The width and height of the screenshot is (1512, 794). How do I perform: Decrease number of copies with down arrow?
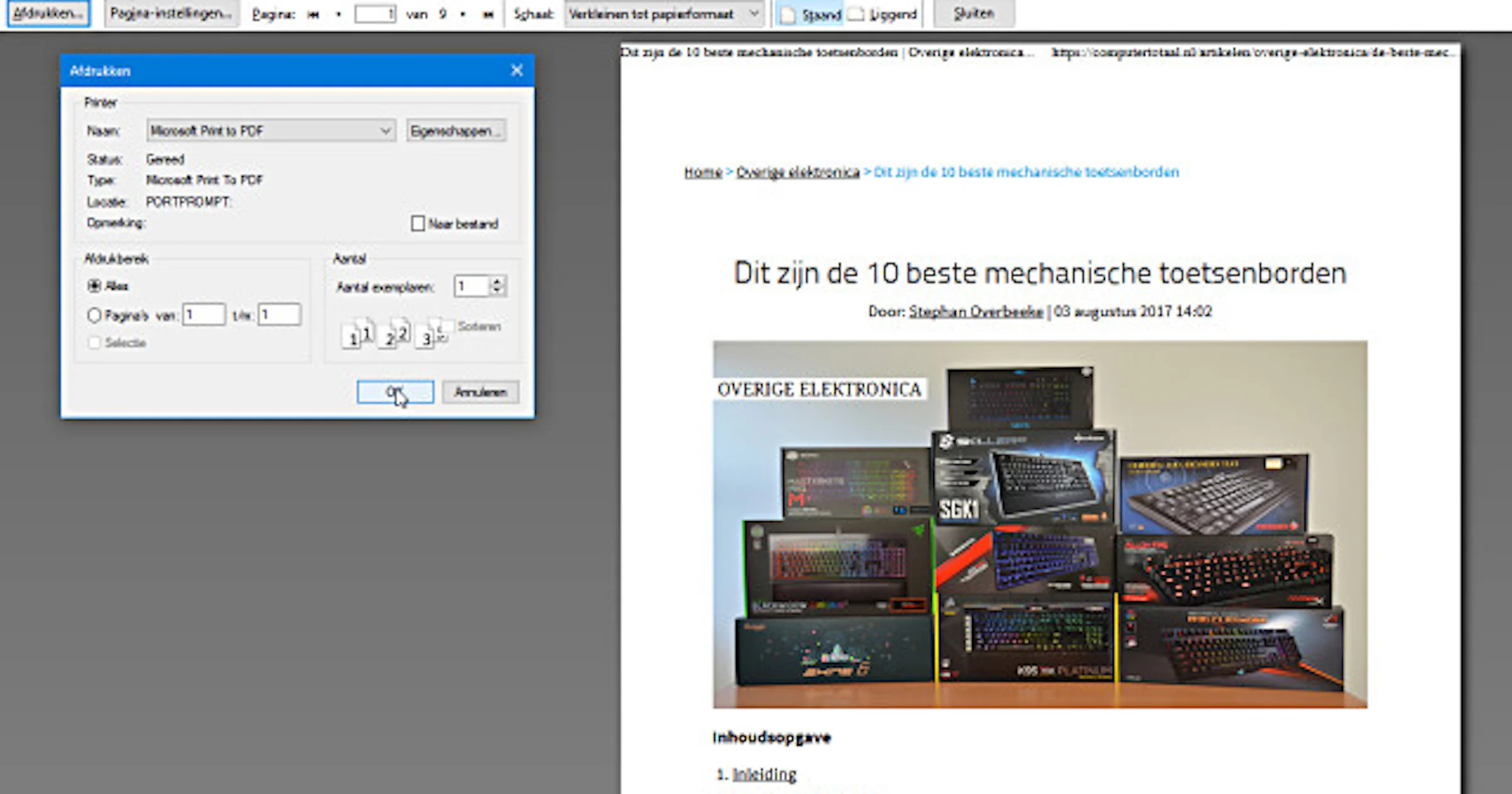pyautogui.click(x=498, y=292)
